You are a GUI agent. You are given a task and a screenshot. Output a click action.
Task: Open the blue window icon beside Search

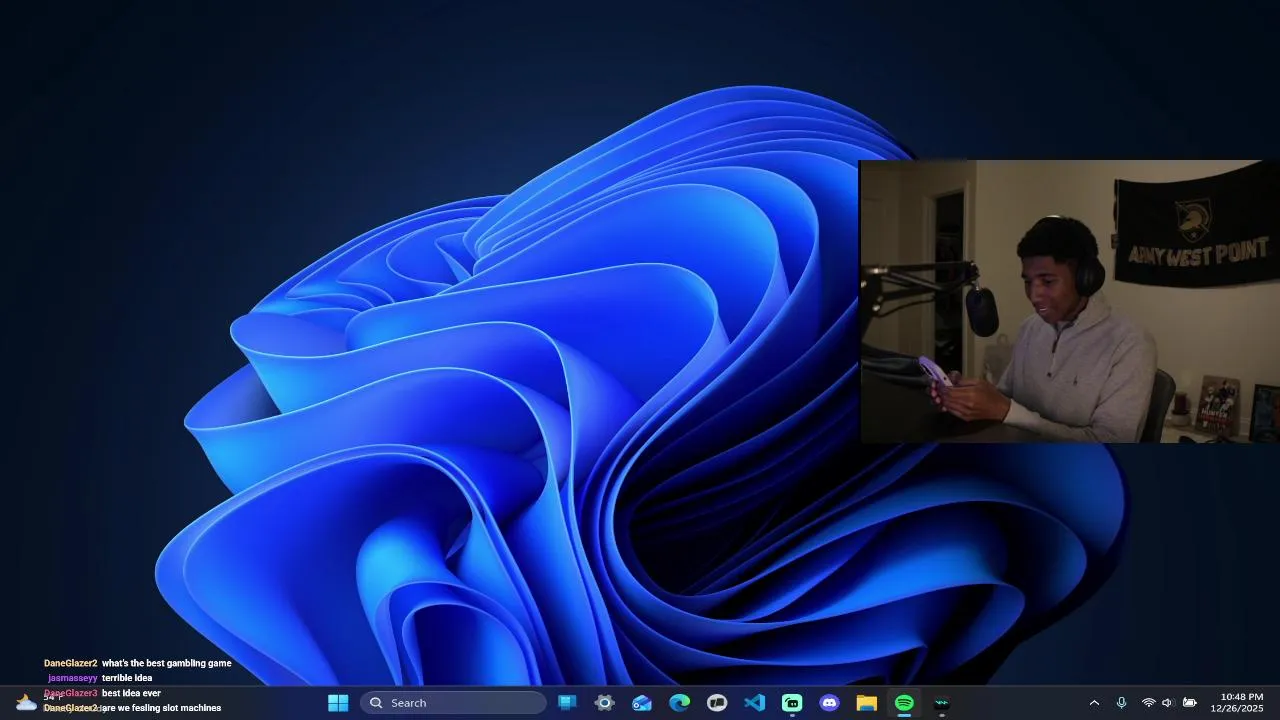[567, 703]
